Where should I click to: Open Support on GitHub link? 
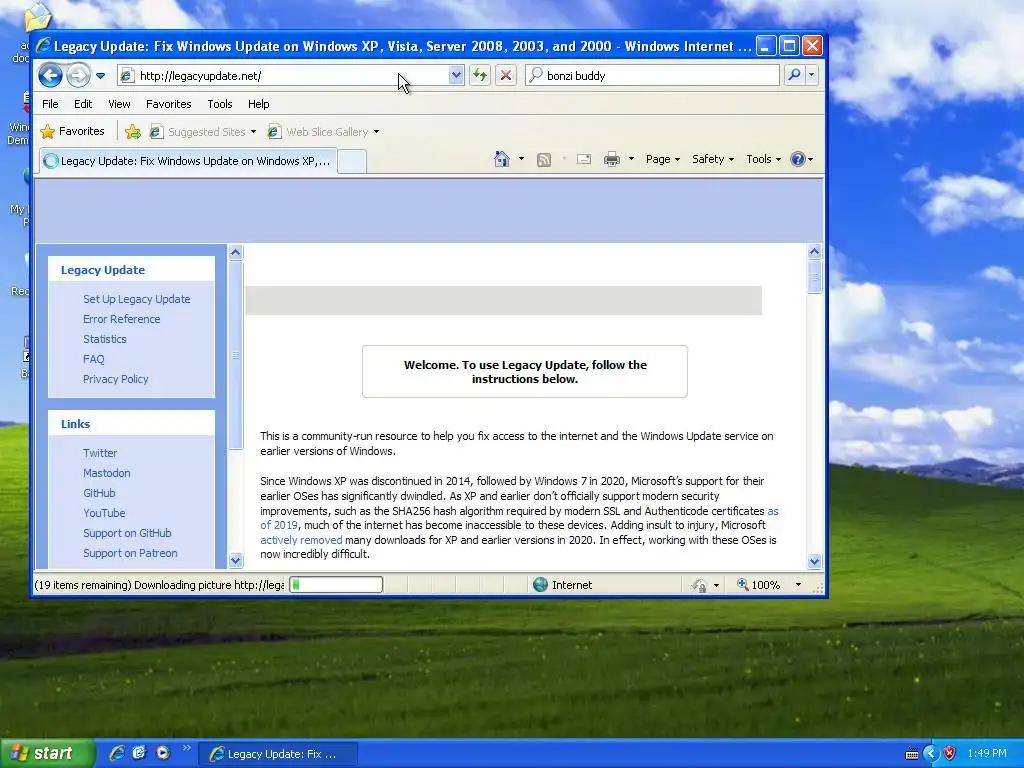(x=127, y=534)
